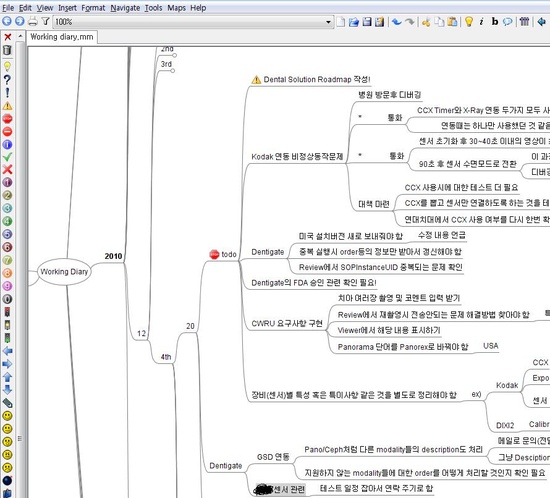Expand the collapsed 2nd node
The width and height of the screenshot is (550, 498).
174,55
